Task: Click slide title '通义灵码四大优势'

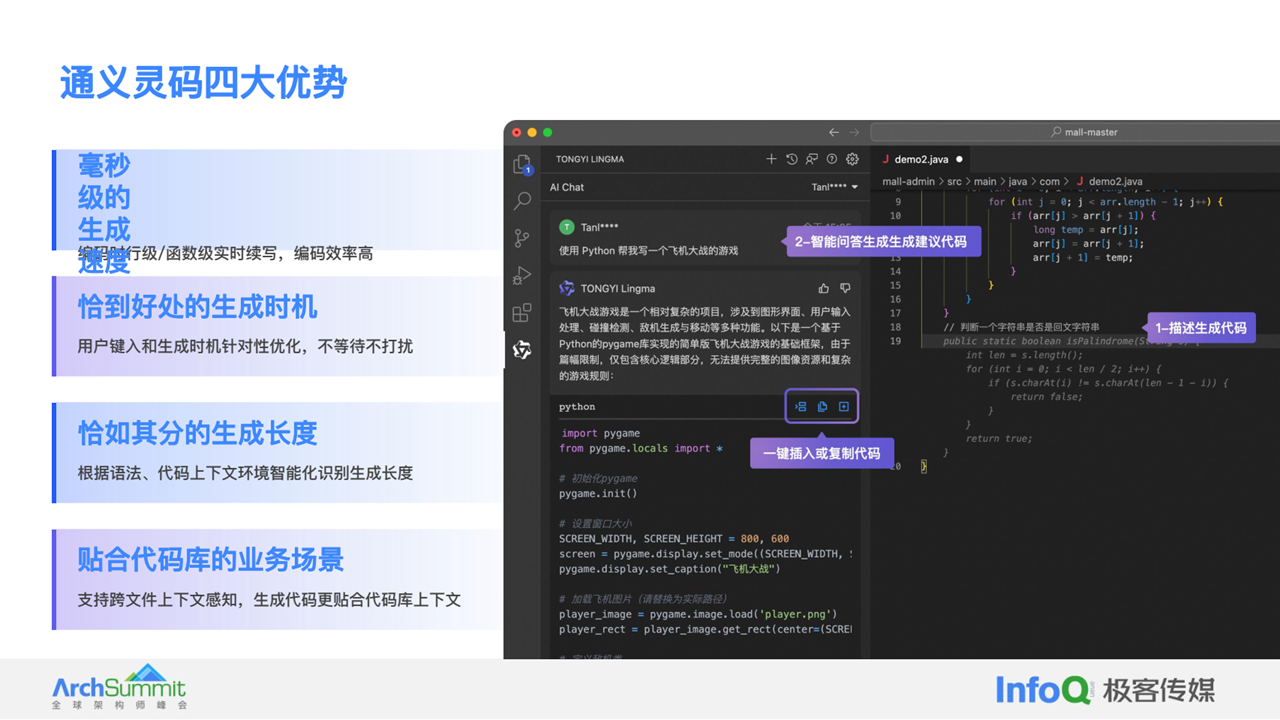Action: (x=203, y=83)
